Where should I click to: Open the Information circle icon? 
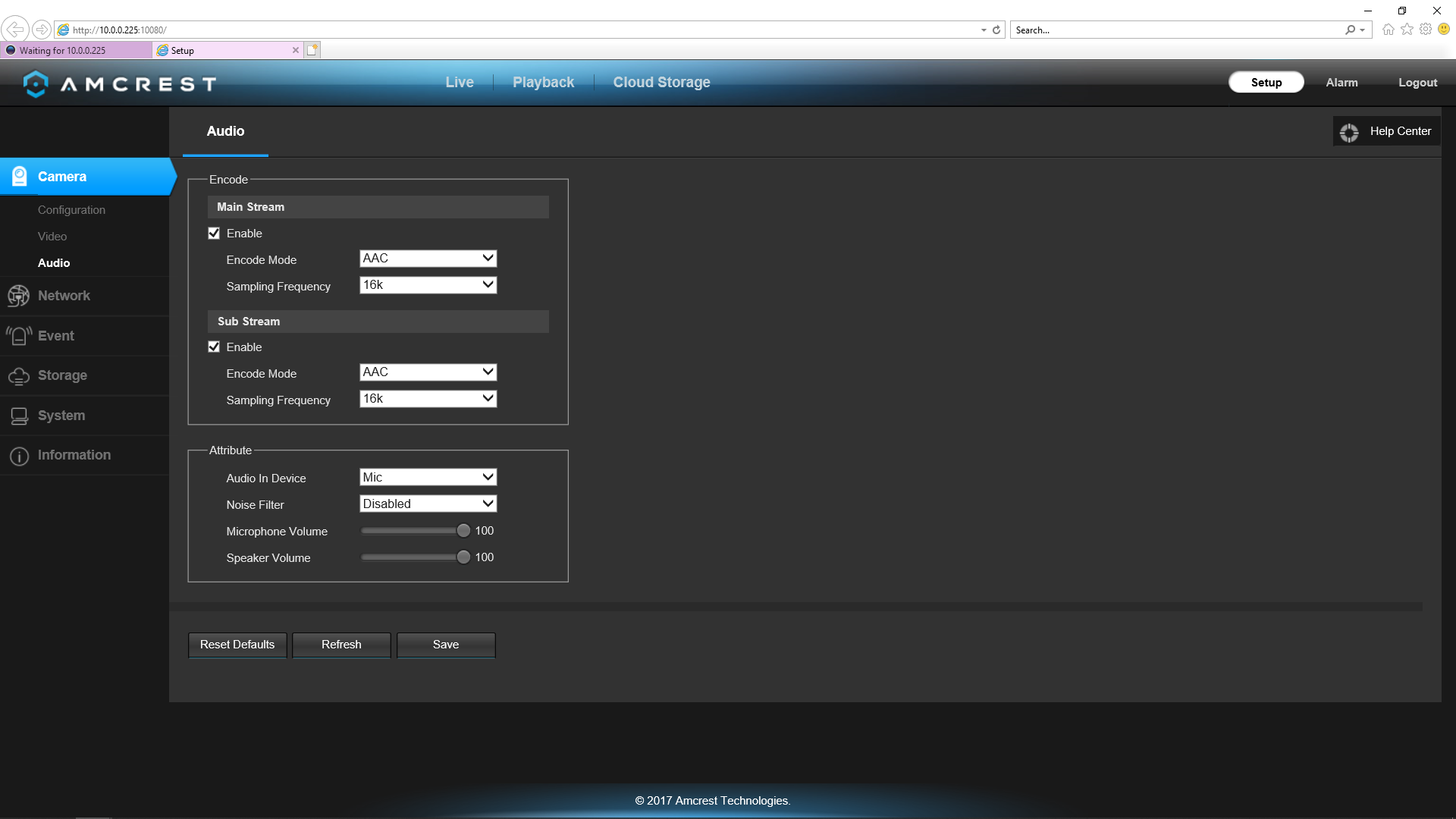pyautogui.click(x=19, y=456)
